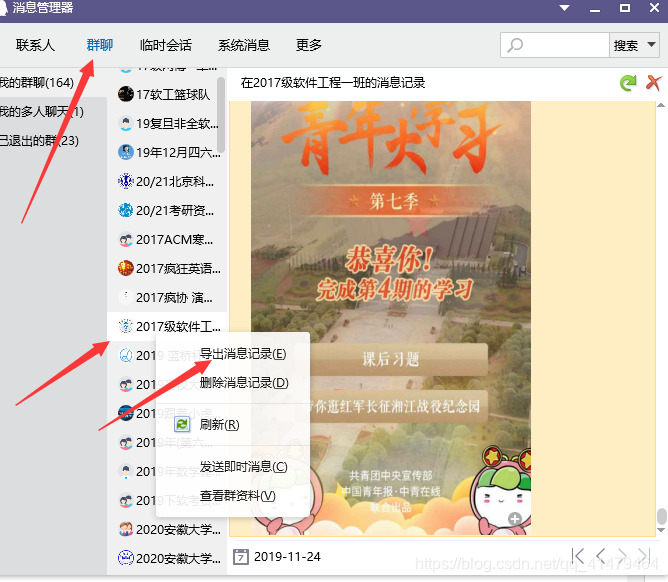Go to next page of message records
The image size is (668, 582).
pos(622,555)
